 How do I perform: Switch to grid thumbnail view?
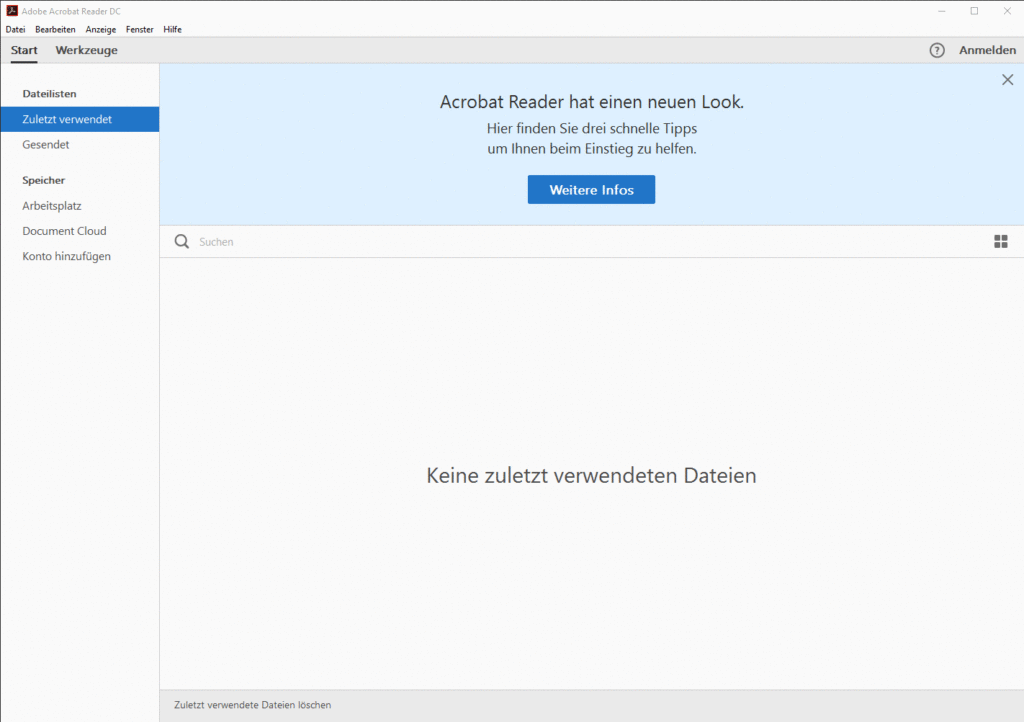1000,241
